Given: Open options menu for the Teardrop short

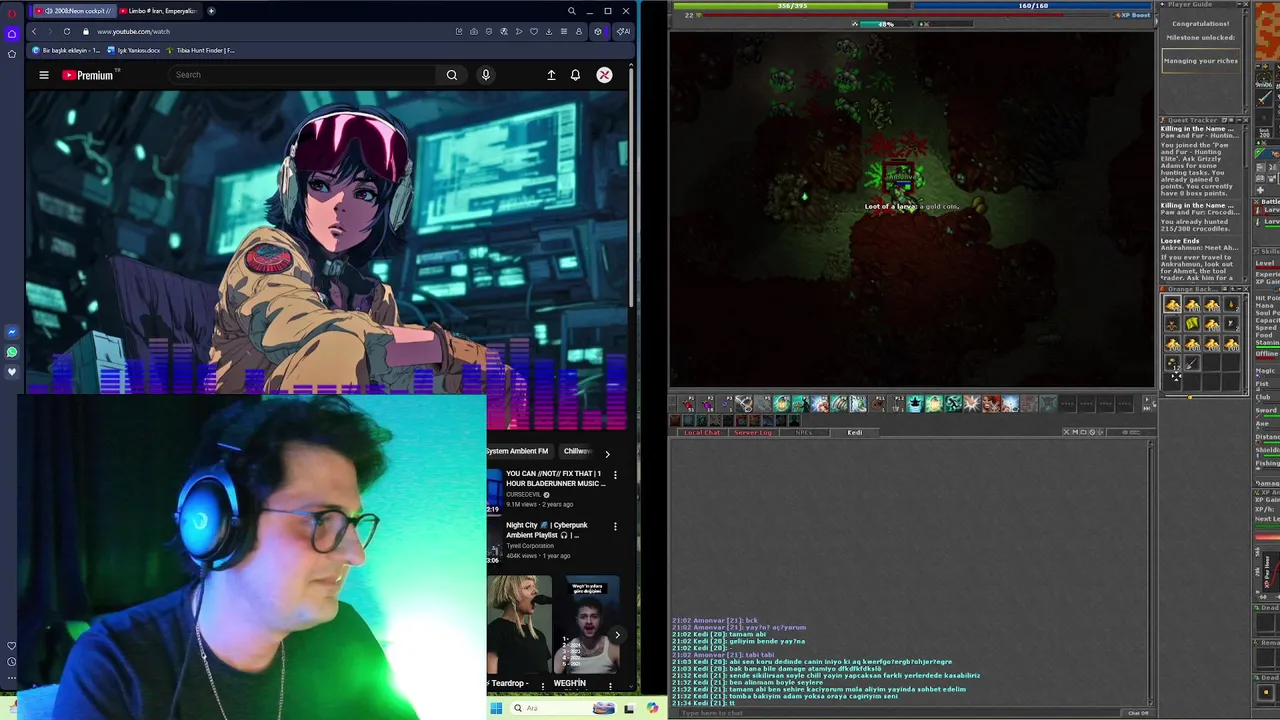Looking at the screenshot, I should pos(542,685).
